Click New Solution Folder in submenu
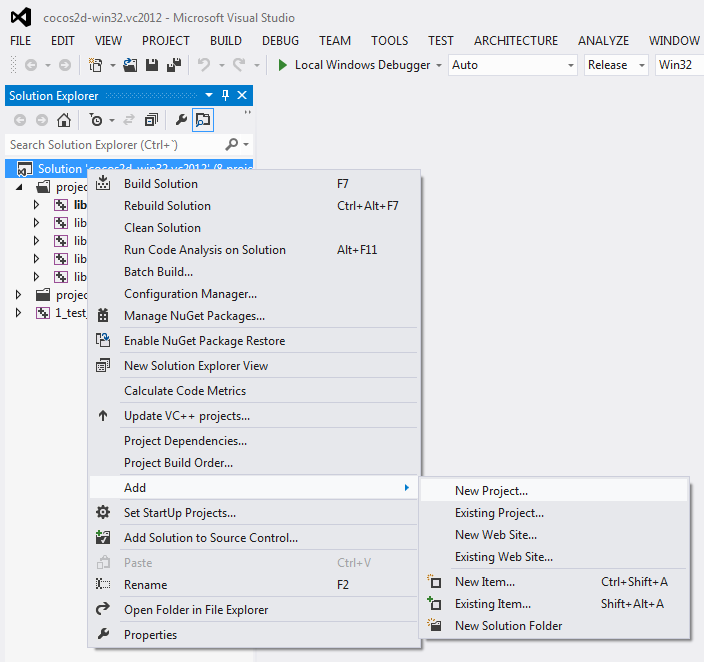 pos(508,626)
